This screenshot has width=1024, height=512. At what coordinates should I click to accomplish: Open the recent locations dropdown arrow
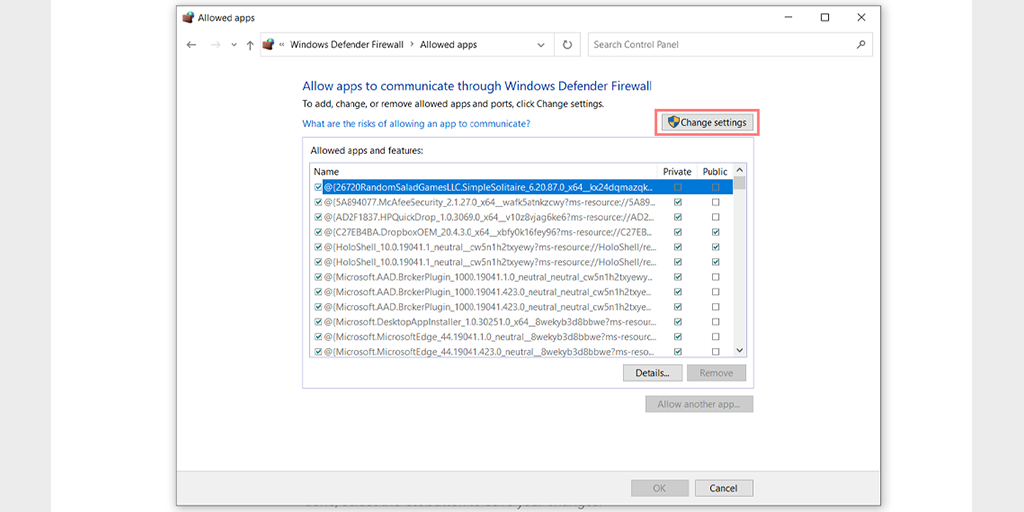(x=233, y=45)
